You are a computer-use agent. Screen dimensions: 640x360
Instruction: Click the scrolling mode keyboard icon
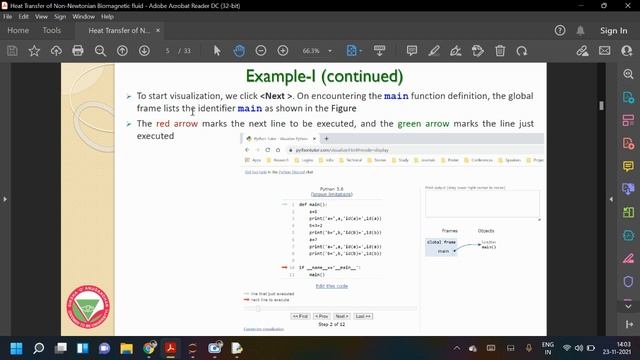(379, 51)
